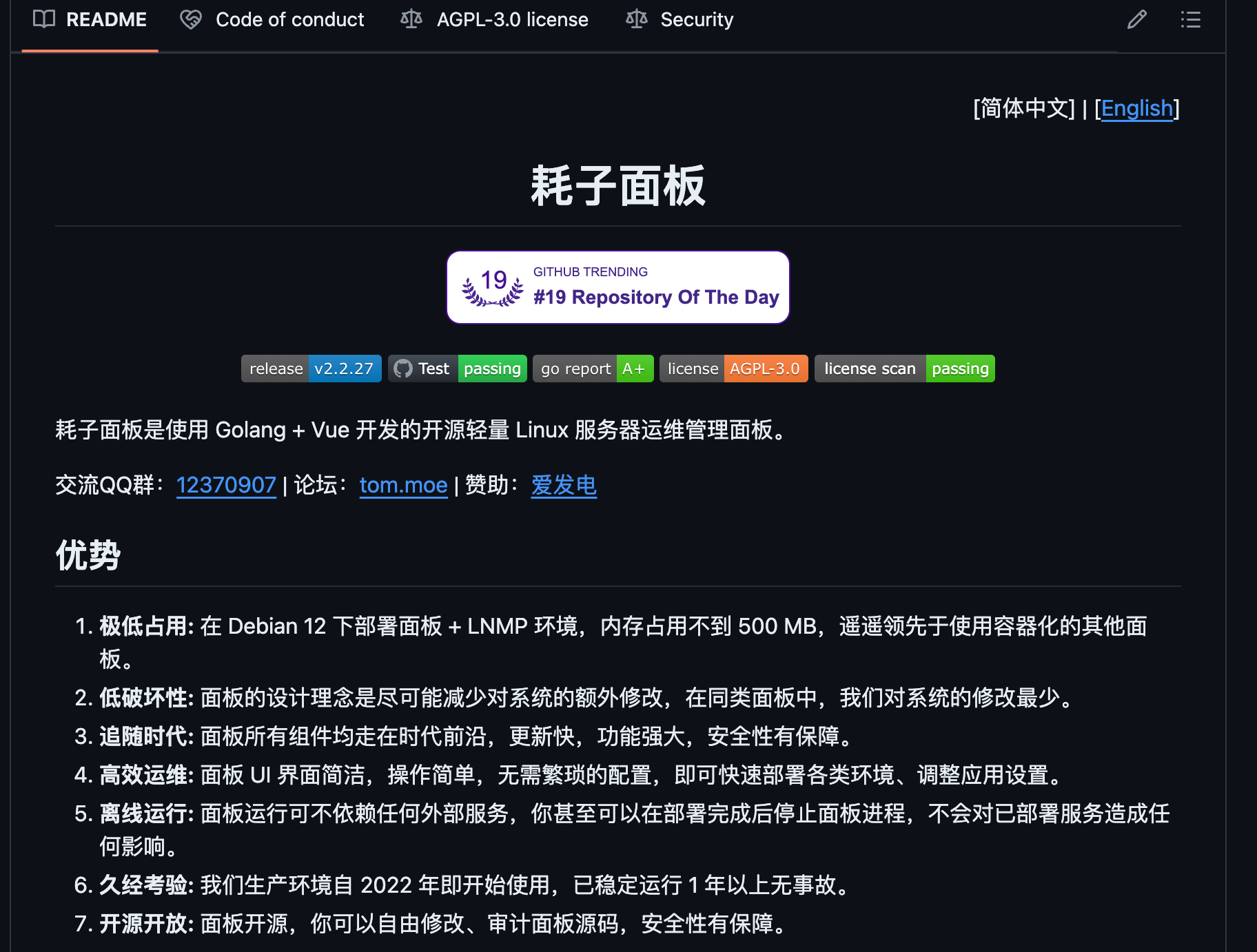Click the scales icon beside Security
Viewport: 1257px width, 952px height.
pyautogui.click(x=636, y=19)
